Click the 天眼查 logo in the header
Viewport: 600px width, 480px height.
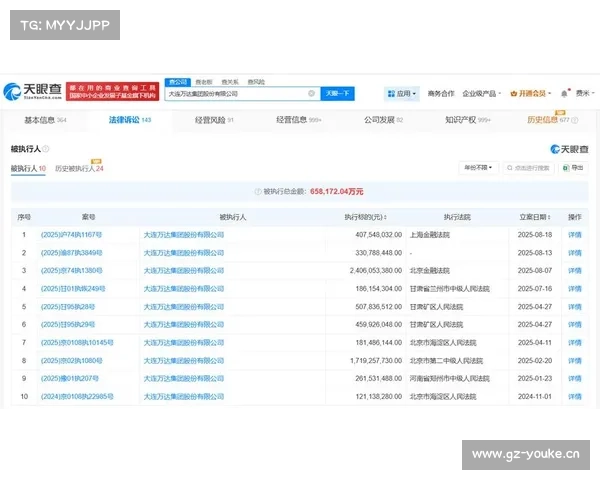[x=32, y=93]
